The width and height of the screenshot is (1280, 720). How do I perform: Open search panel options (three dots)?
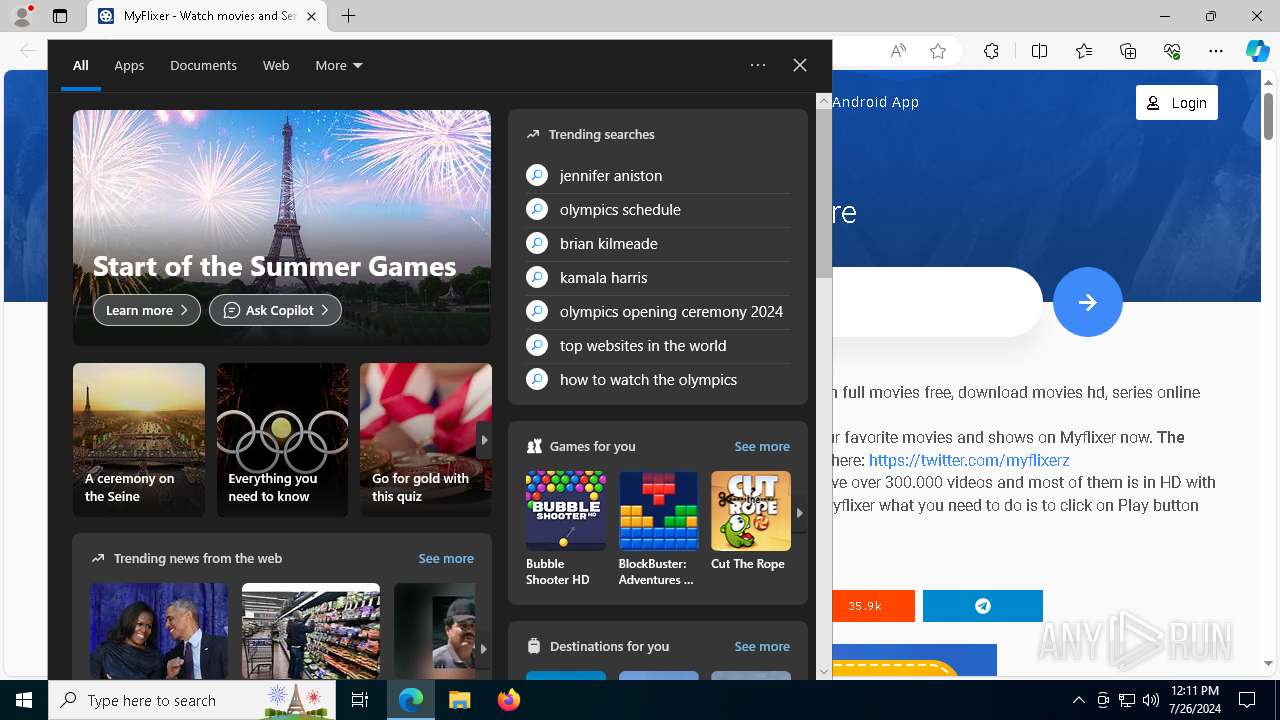(758, 65)
